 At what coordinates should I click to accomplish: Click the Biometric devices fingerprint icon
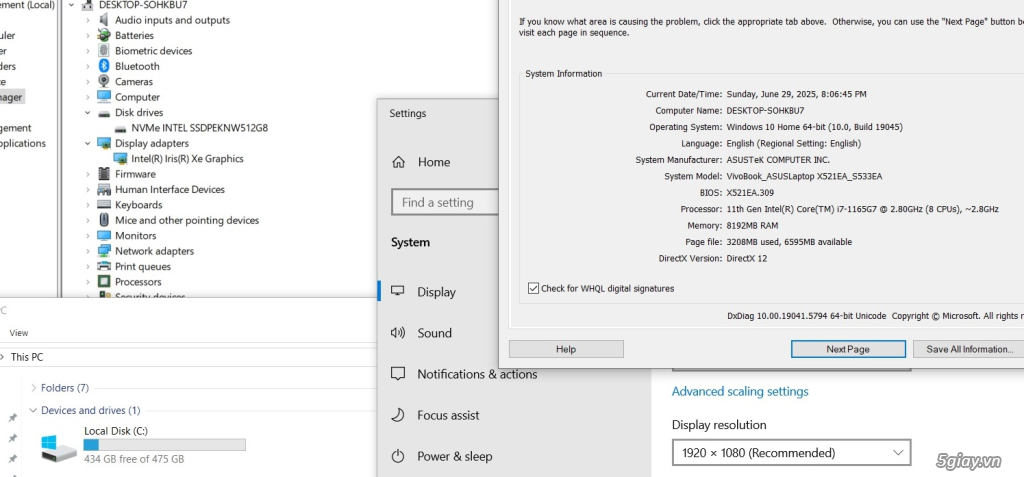tap(104, 50)
